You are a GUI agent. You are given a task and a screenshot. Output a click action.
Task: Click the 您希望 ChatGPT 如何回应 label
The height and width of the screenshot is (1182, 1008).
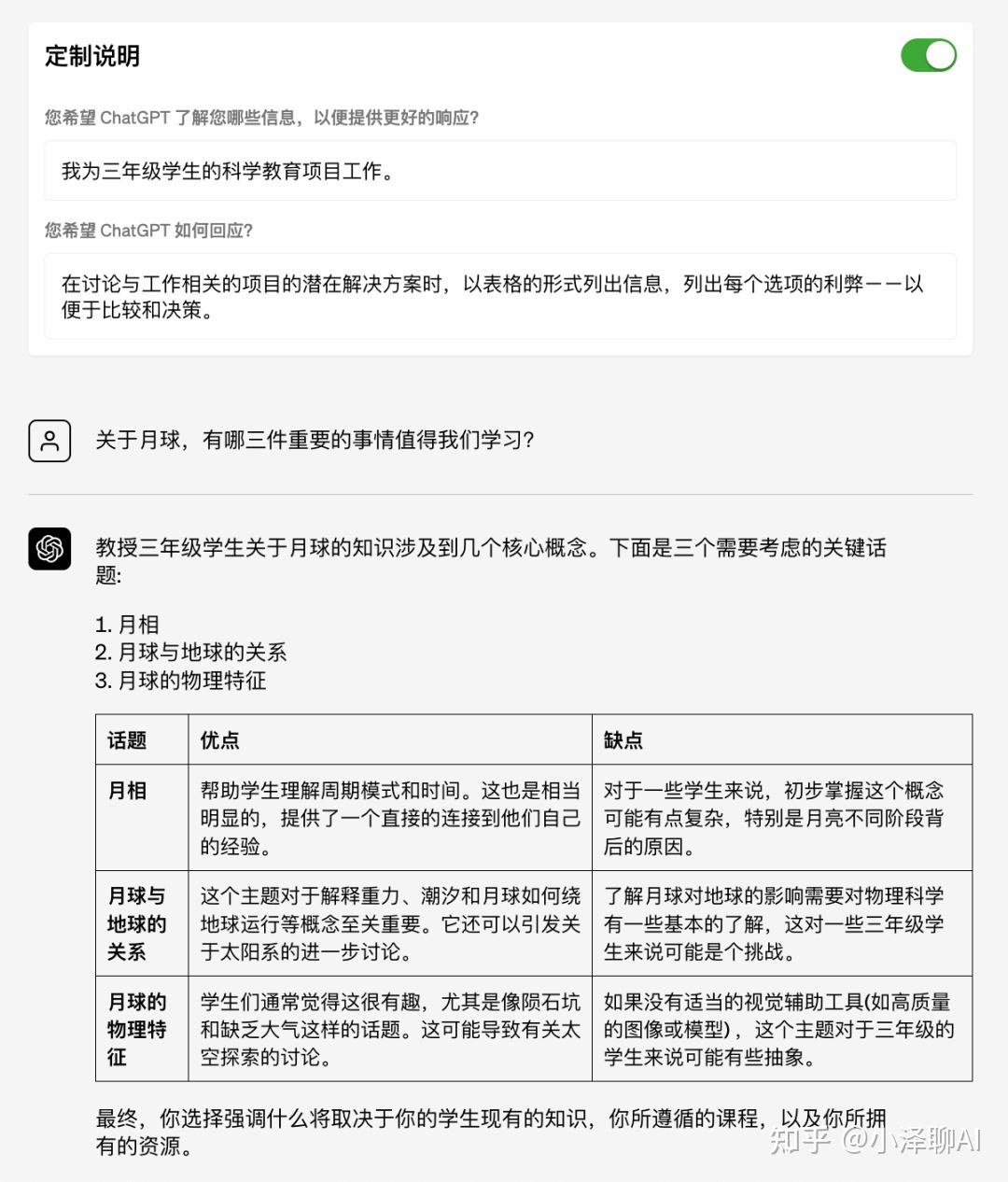[x=148, y=231]
